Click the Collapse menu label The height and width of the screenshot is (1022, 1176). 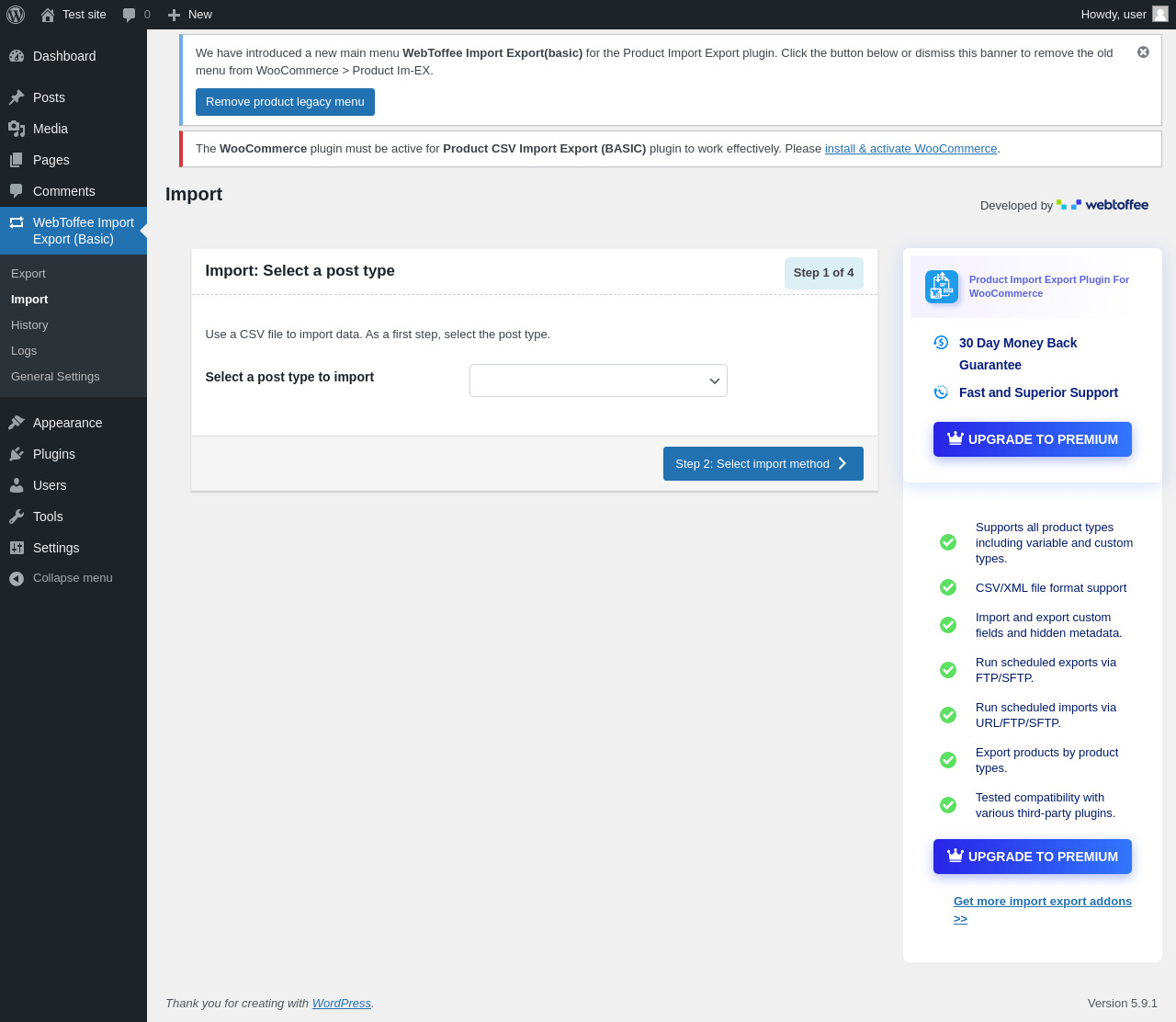tap(73, 578)
